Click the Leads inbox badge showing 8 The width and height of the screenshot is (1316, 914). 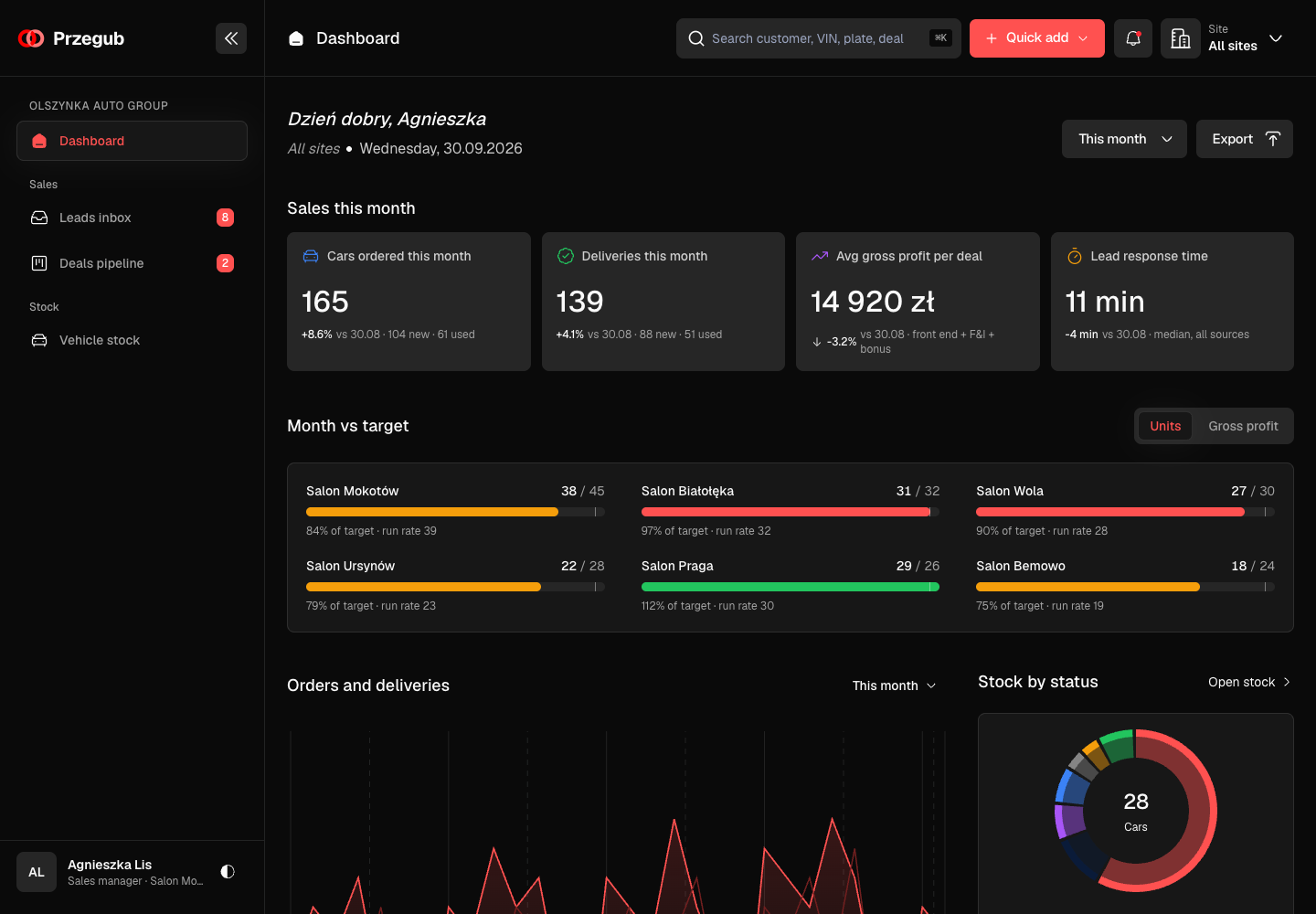[225, 218]
